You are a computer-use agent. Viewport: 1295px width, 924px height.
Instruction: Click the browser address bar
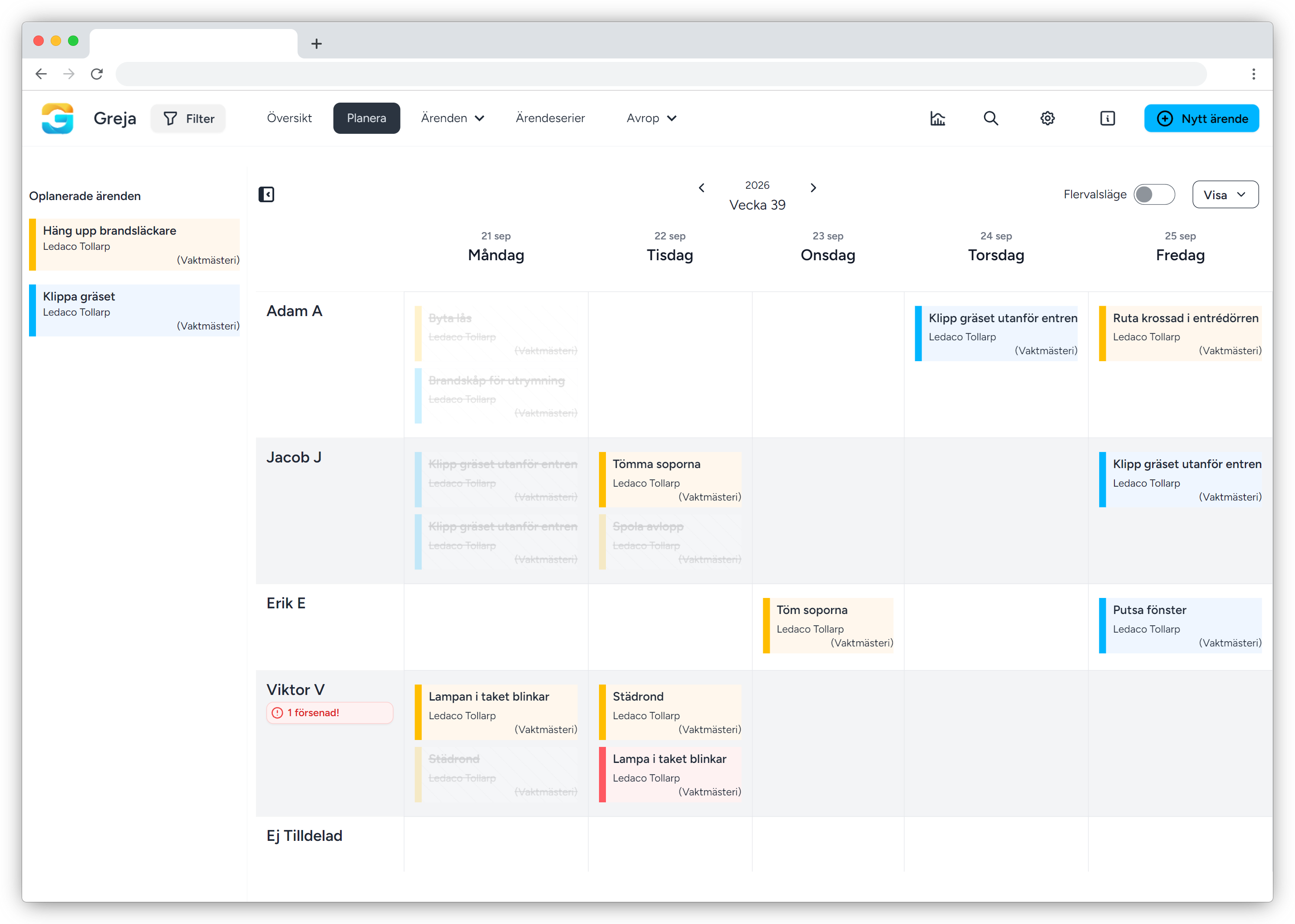click(660, 74)
